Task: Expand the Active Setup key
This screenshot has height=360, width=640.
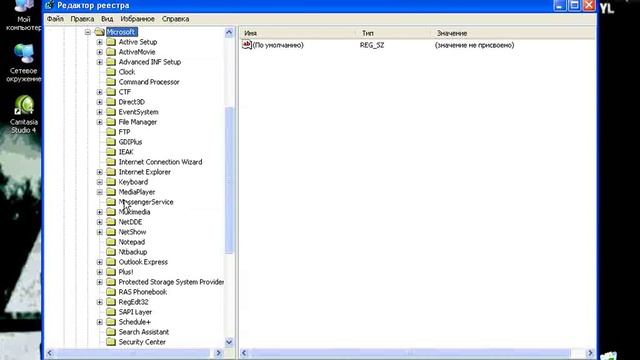Action: pos(100,42)
